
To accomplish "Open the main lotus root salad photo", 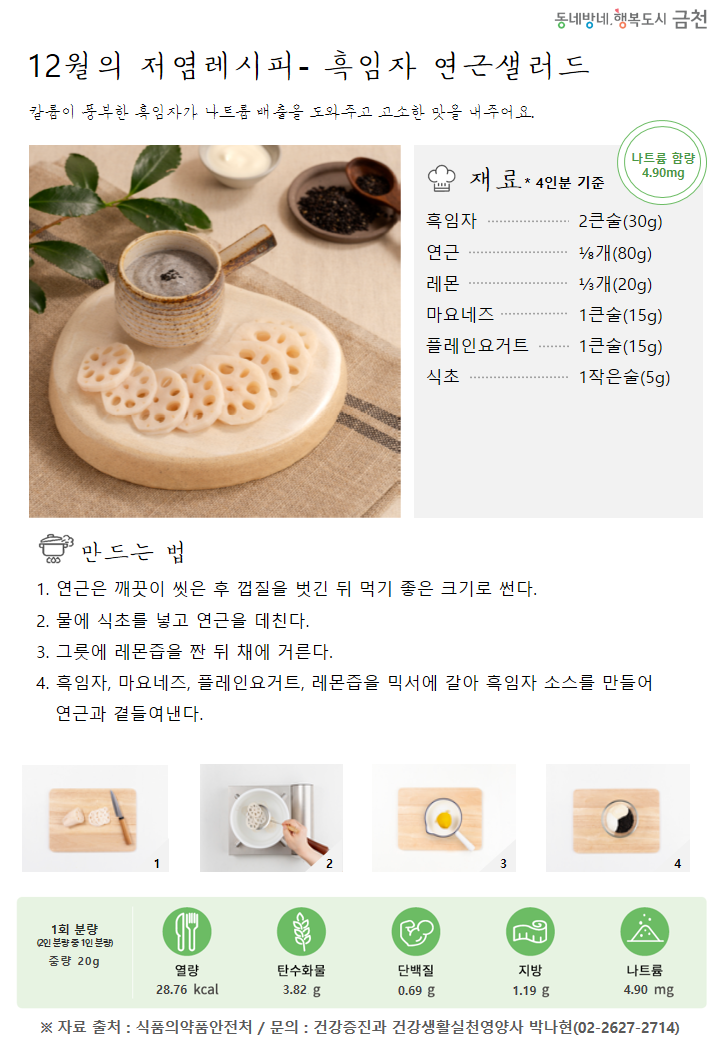I will 215,331.
